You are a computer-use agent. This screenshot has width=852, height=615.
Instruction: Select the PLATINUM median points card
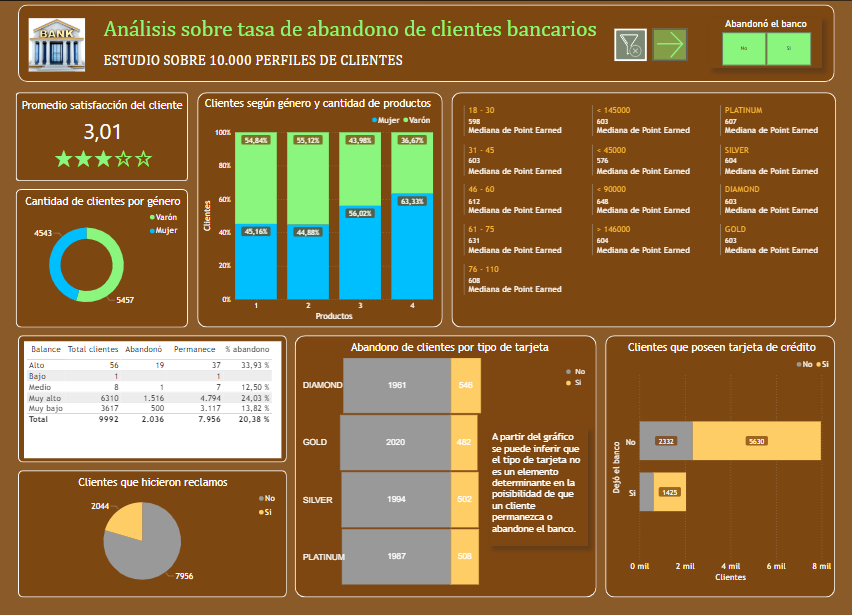[x=770, y=120]
